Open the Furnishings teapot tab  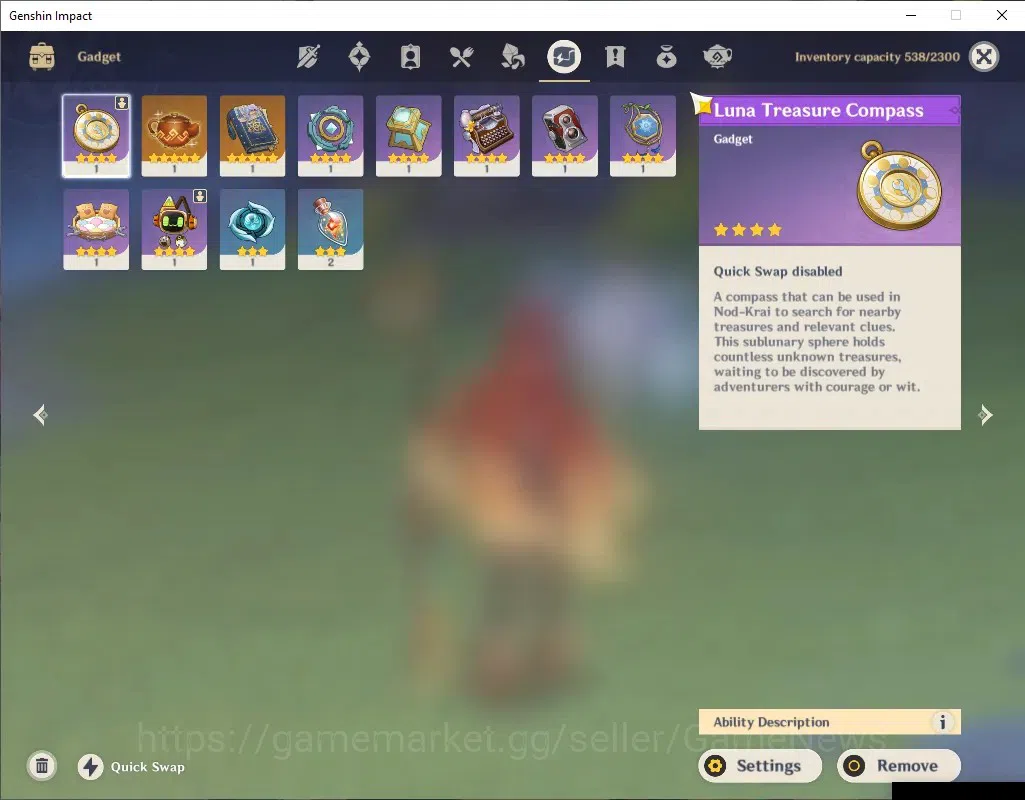pyautogui.click(x=717, y=57)
